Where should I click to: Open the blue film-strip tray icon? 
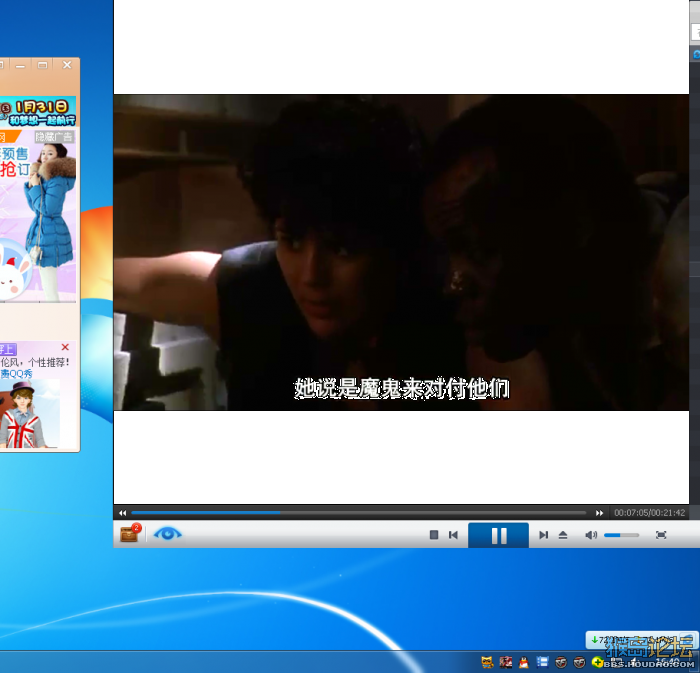[x=542, y=662]
